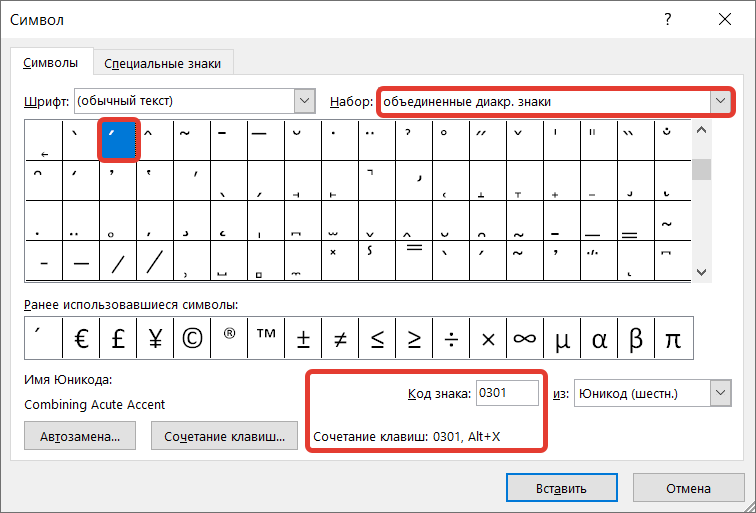This screenshot has height=513, width=756.
Task: Select the Символы tab
Action: pos(51,62)
